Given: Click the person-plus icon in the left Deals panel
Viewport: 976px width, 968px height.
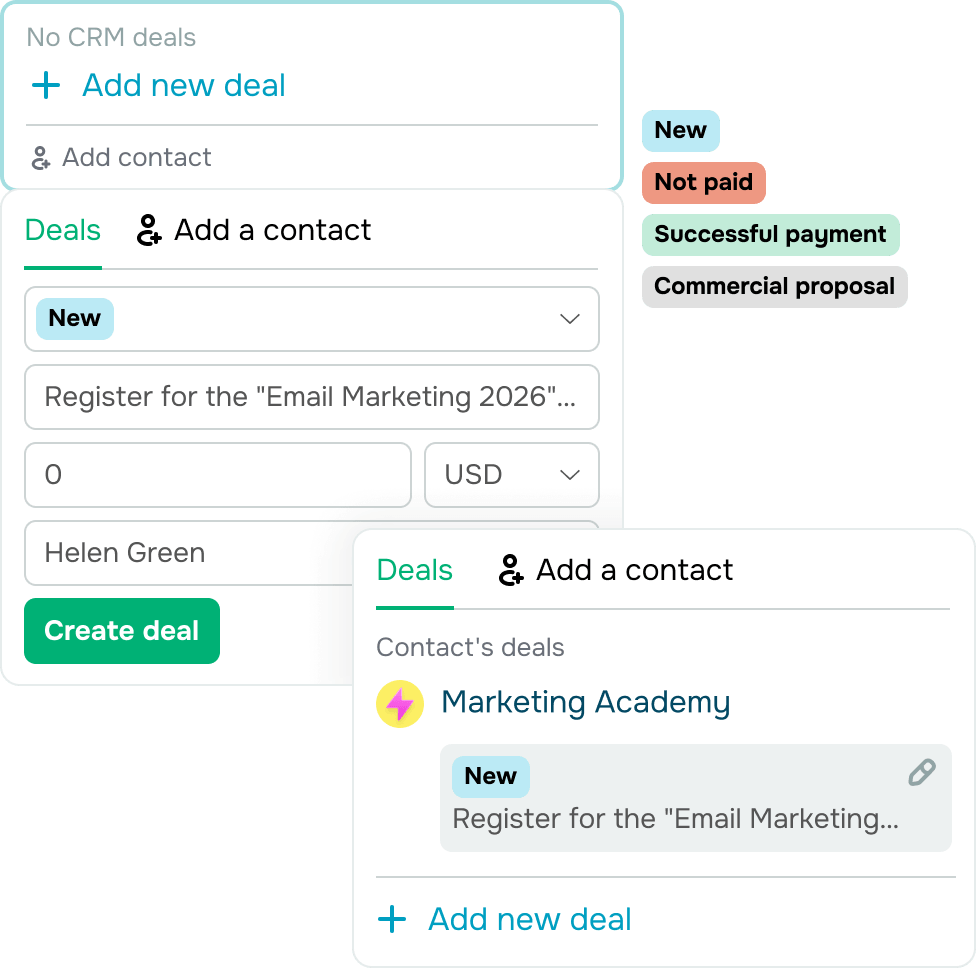Looking at the screenshot, I should (x=149, y=231).
